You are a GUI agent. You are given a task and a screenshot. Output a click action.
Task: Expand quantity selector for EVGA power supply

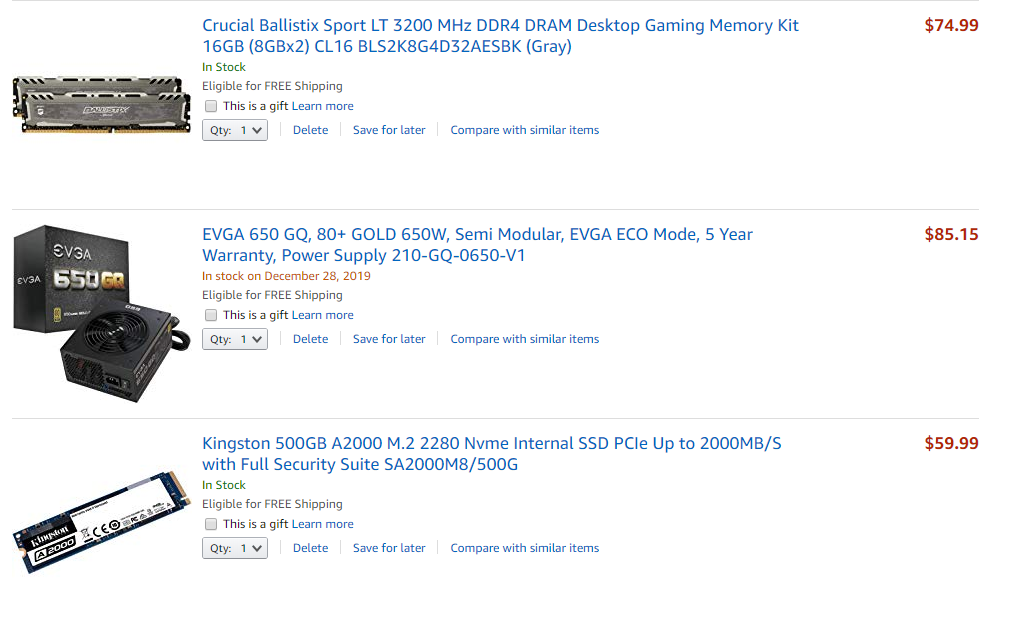pos(235,339)
